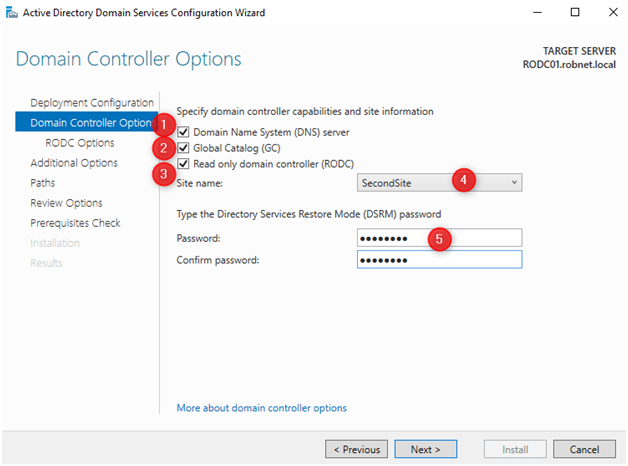This screenshot has height=466, width=628.
Task: Maximize the wizard window
Action: 575,12
